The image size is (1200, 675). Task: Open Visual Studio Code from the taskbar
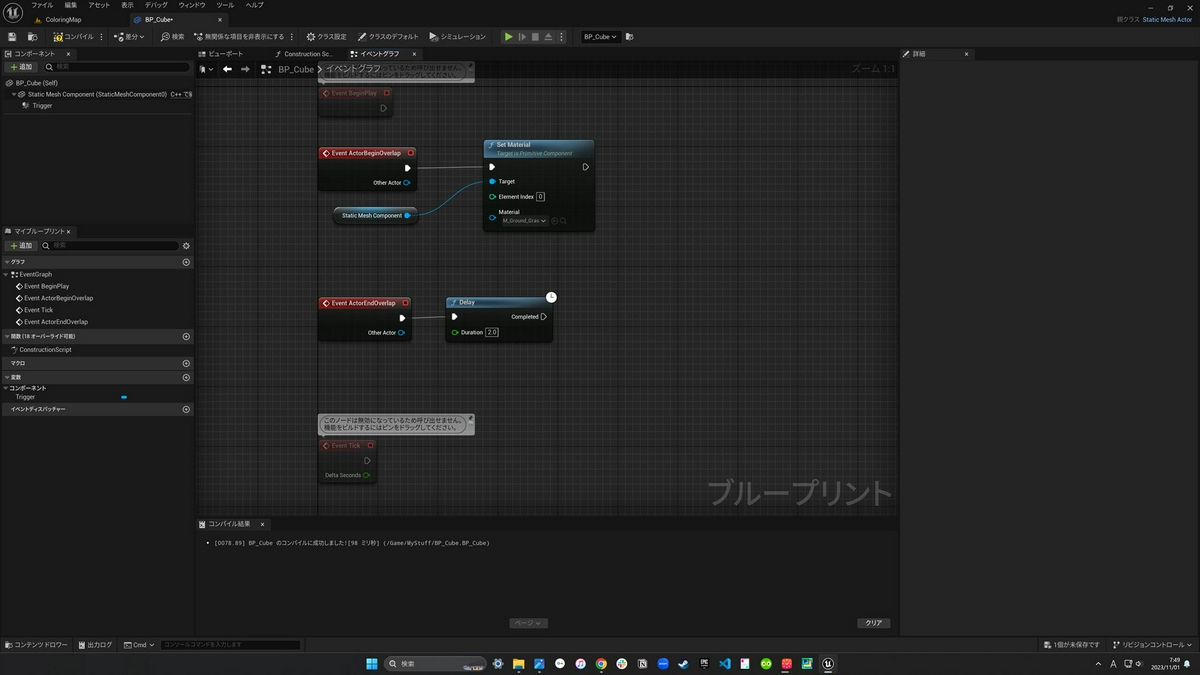pos(725,663)
